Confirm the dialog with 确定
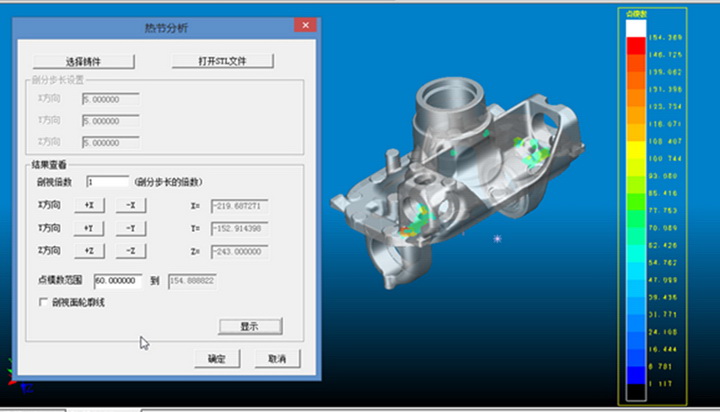 click(x=216, y=358)
